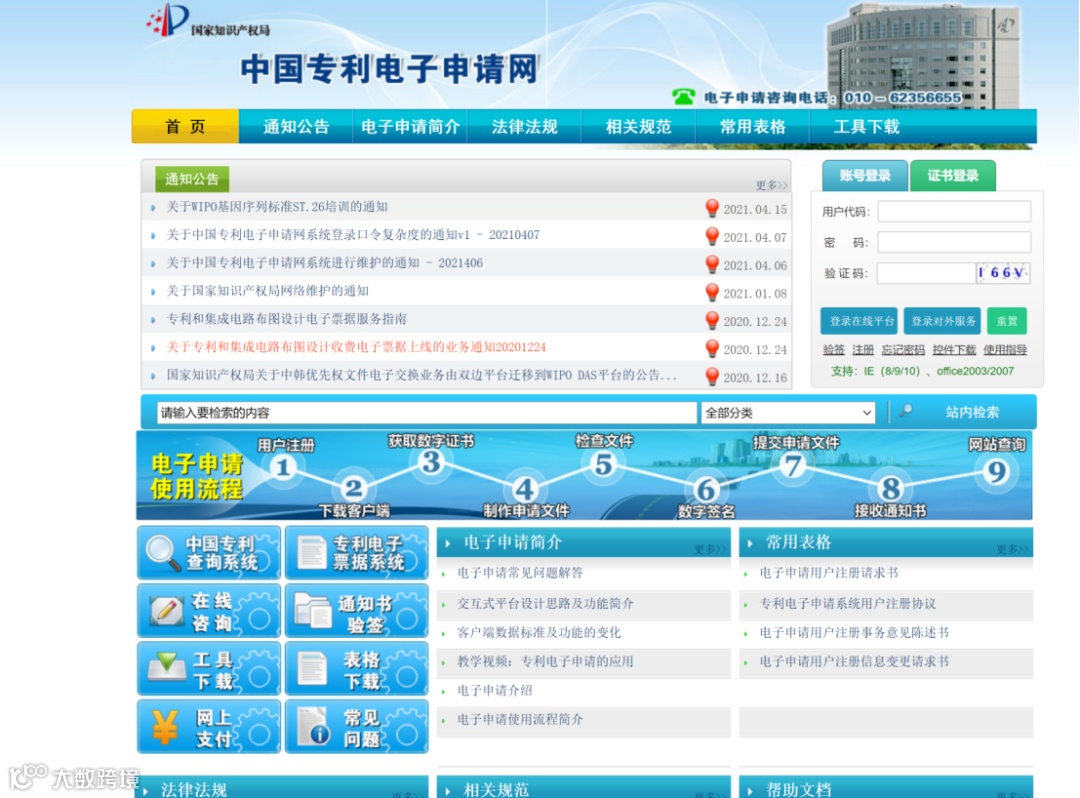Image resolution: width=1080 pixels, height=798 pixels.
Task: Open the 使用指导 link
Action: pos(1005,350)
